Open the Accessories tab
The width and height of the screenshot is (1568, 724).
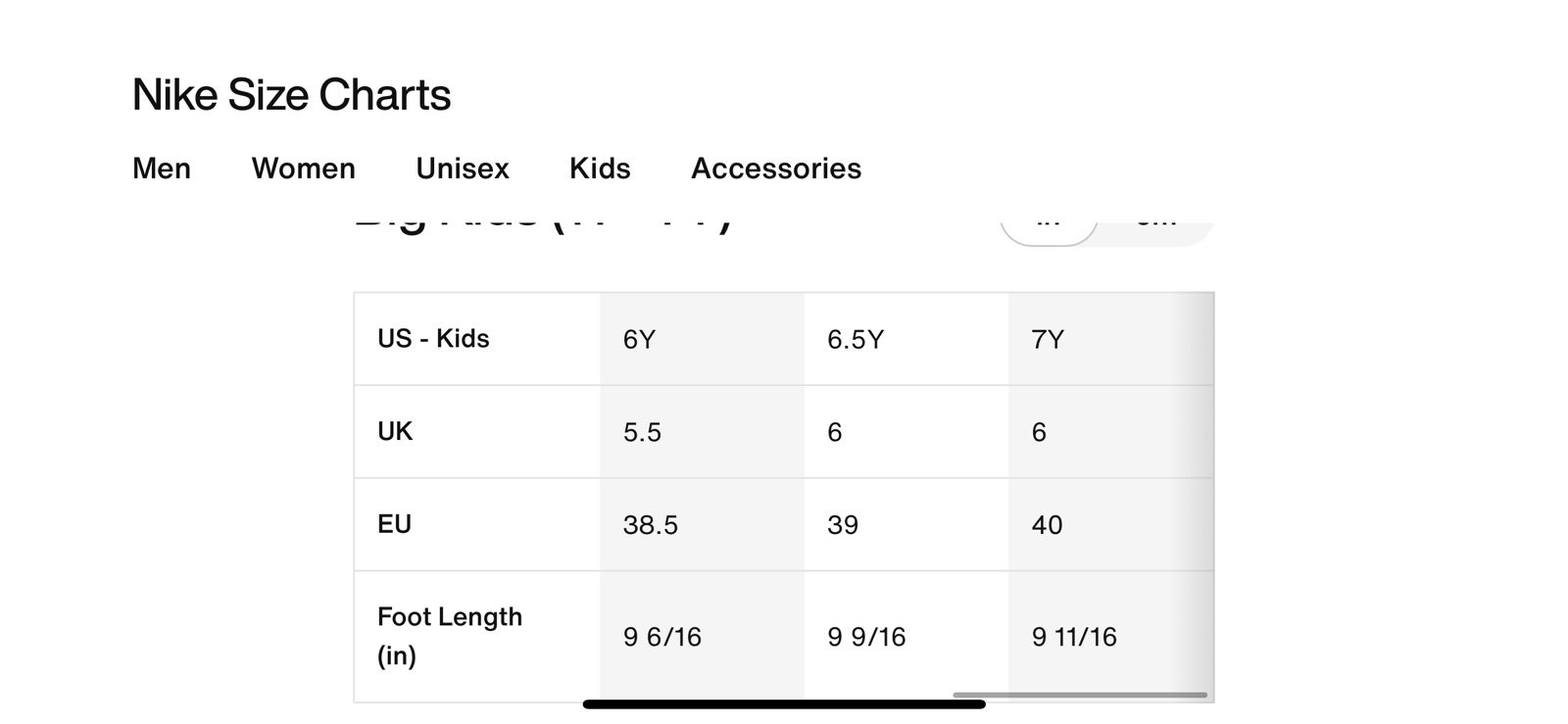(x=776, y=169)
